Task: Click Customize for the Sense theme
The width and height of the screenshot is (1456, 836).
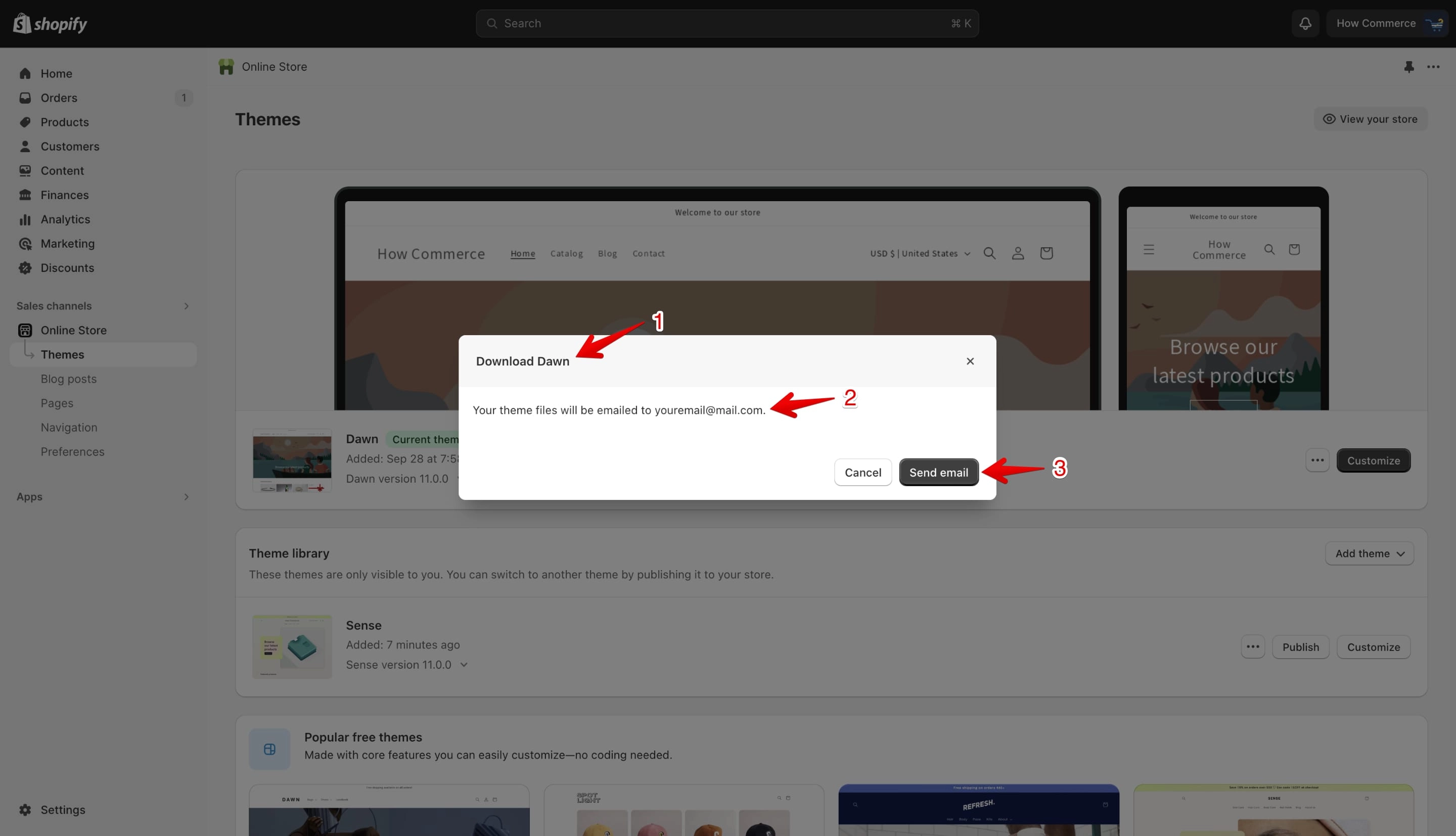Action: click(x=1373, y=647)
